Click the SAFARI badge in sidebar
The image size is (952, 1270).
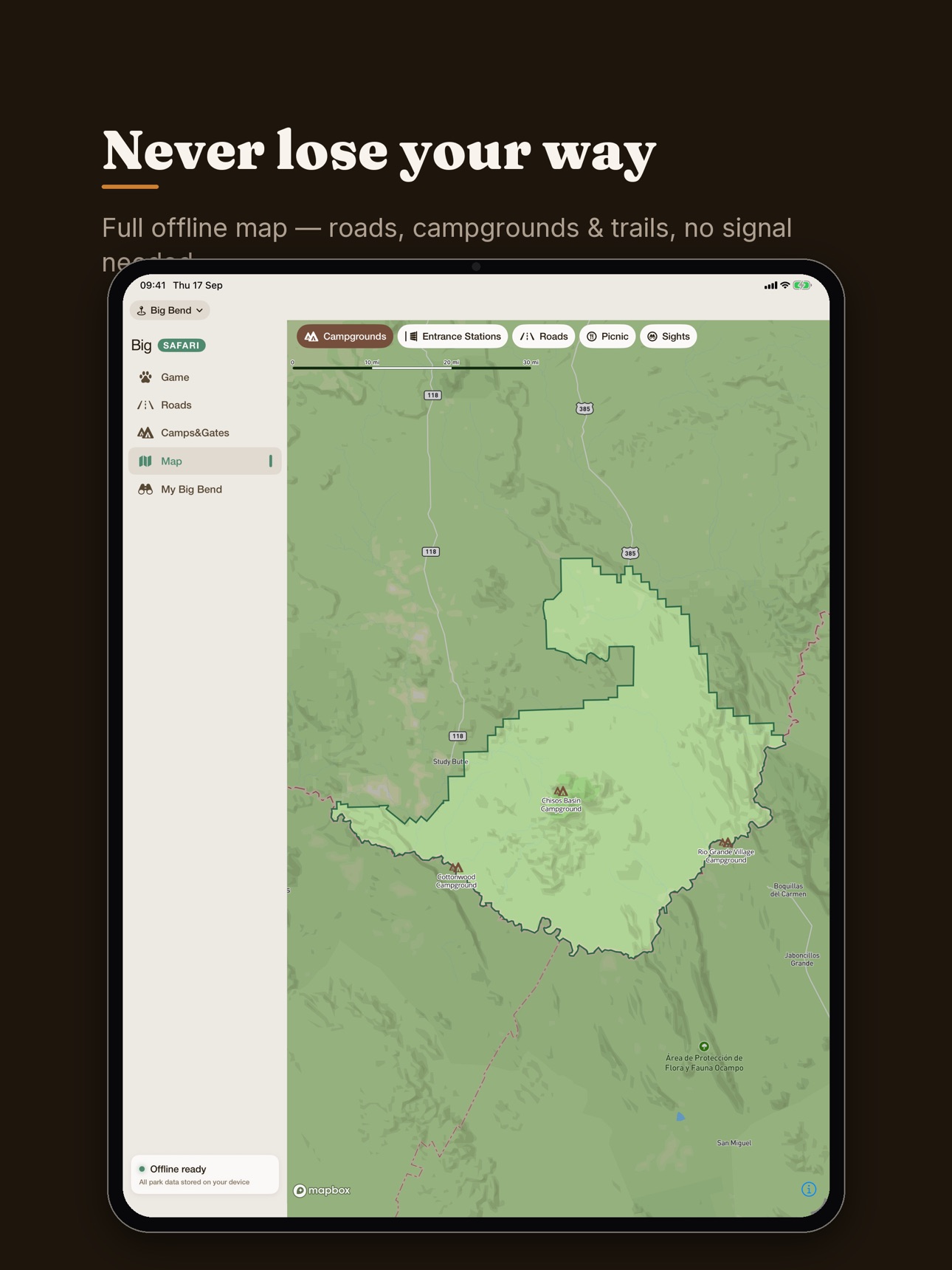point(182,346)
